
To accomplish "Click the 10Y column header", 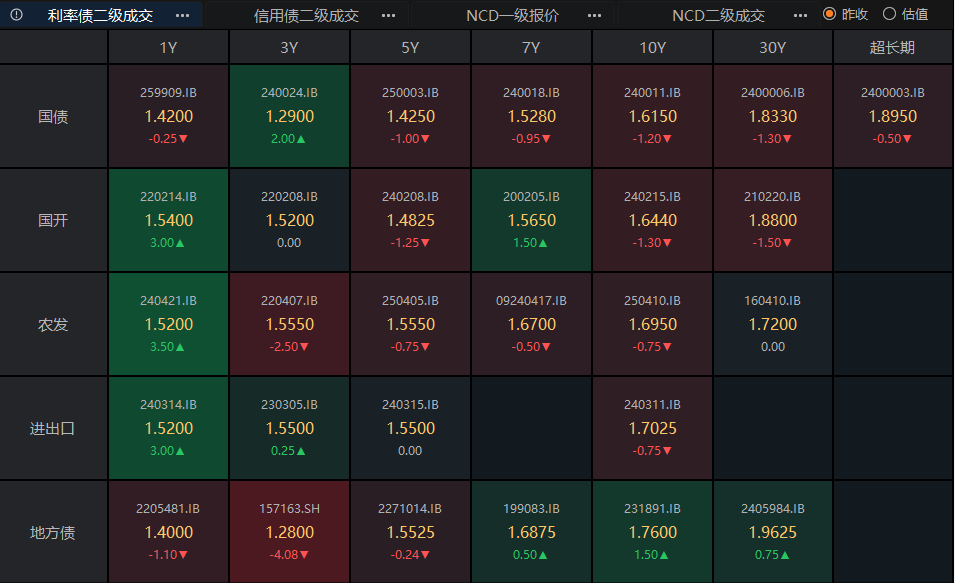I will (x=652, y=47).
